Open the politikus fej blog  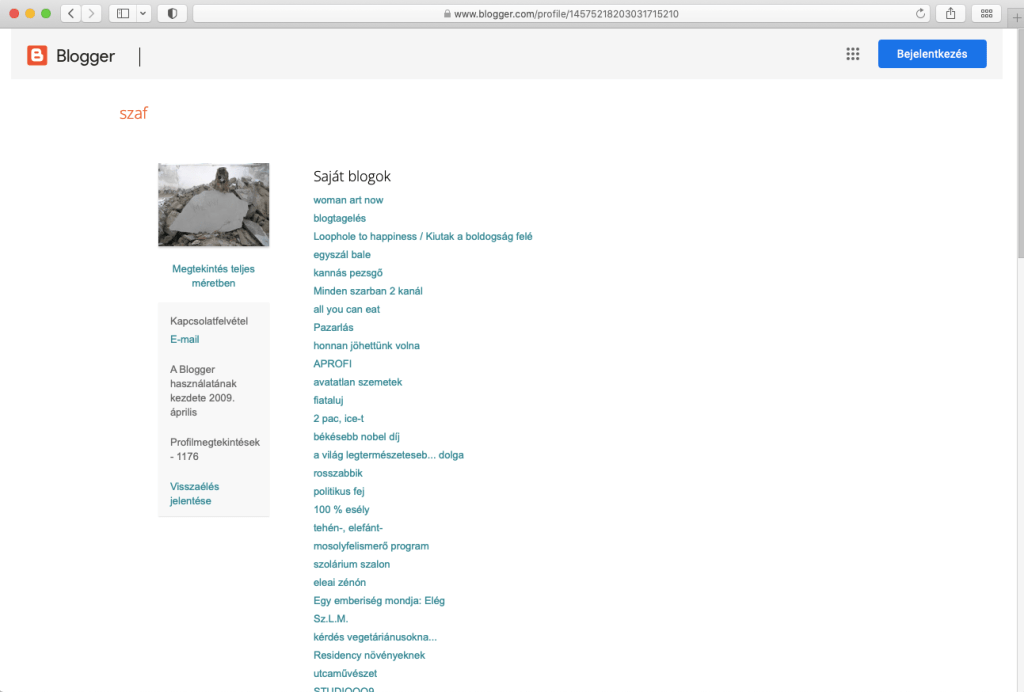pos(339,492)
